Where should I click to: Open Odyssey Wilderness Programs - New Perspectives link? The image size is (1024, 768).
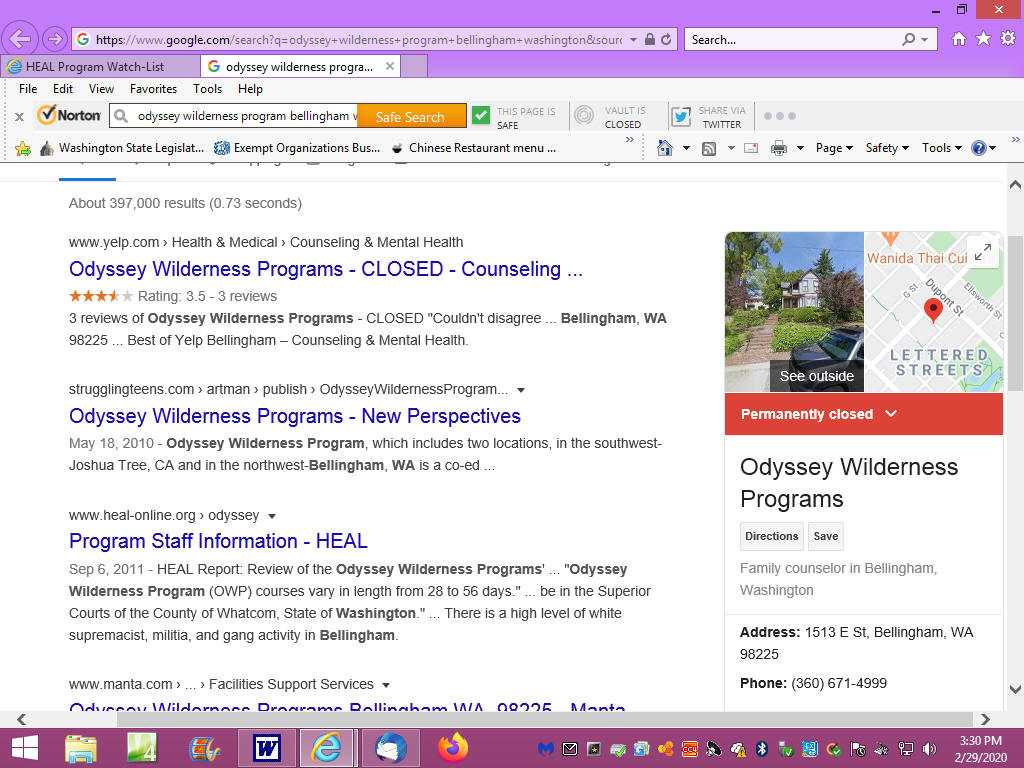[x=295, y=416]
